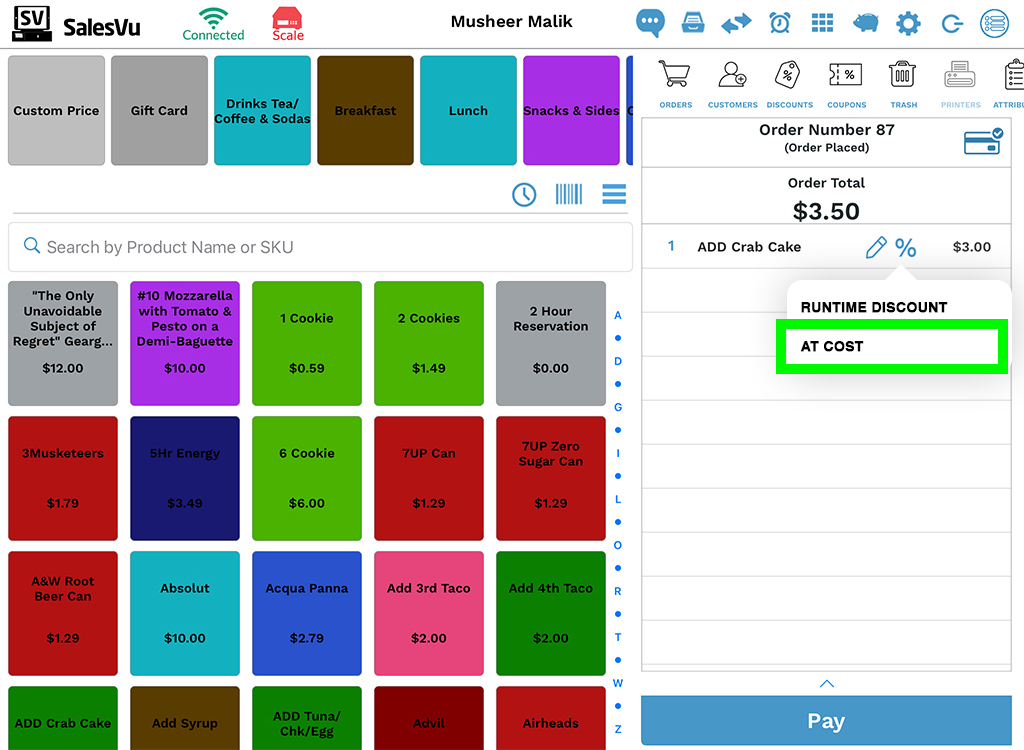Add 7UP Zero Sugar Can
1024x750 pixels.
[551, 478]
